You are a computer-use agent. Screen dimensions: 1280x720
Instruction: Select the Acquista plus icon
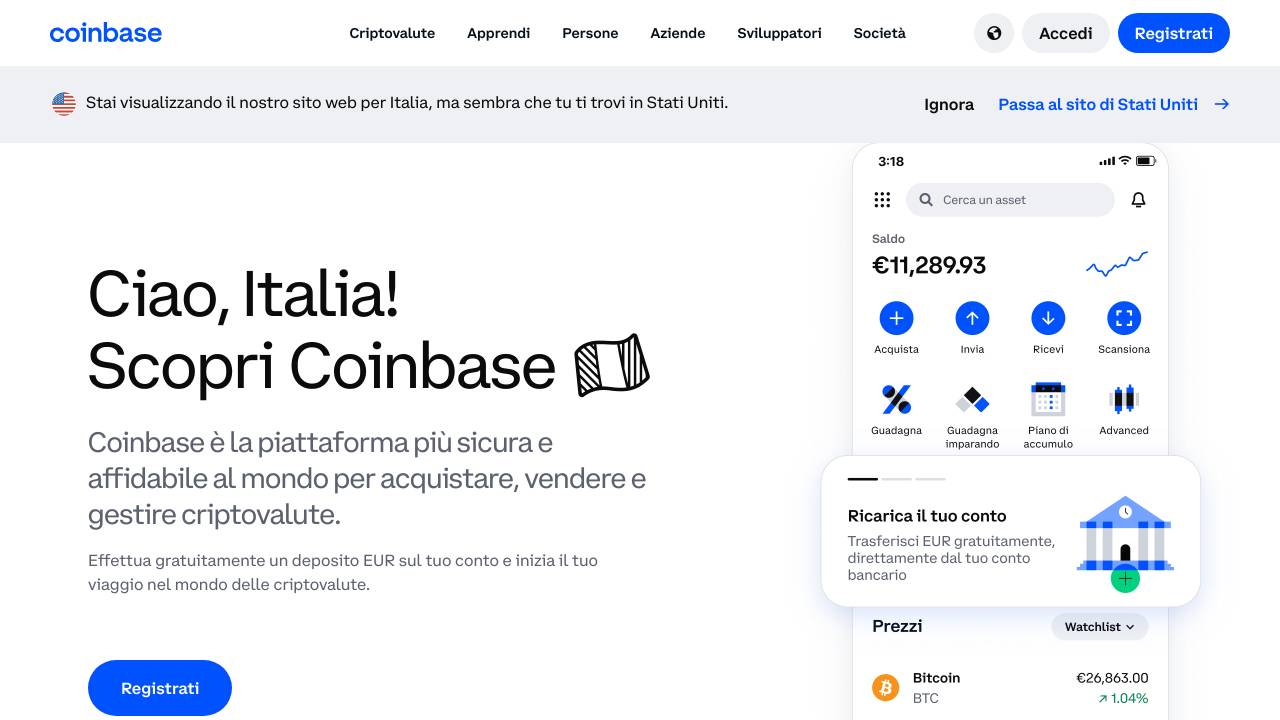point(896,318)
